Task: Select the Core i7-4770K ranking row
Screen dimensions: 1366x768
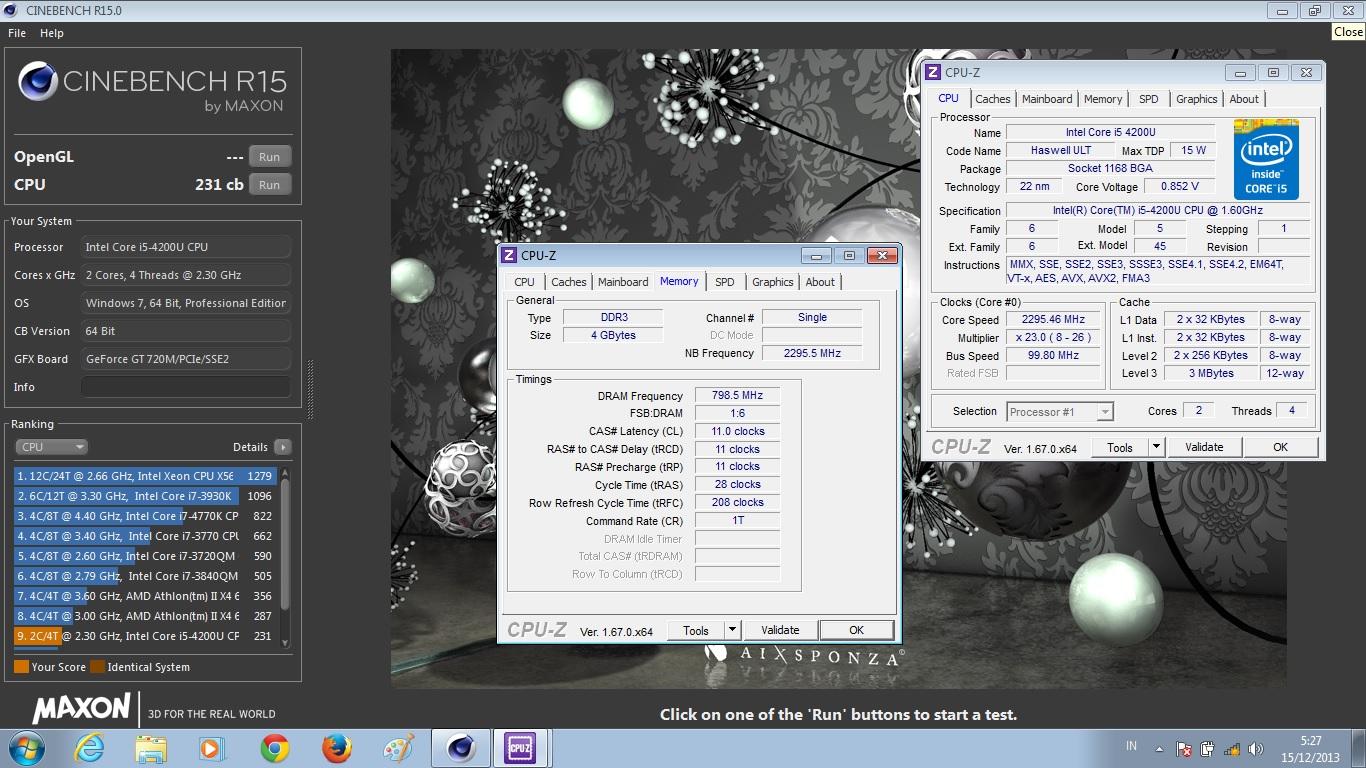Action: point(146,516)
